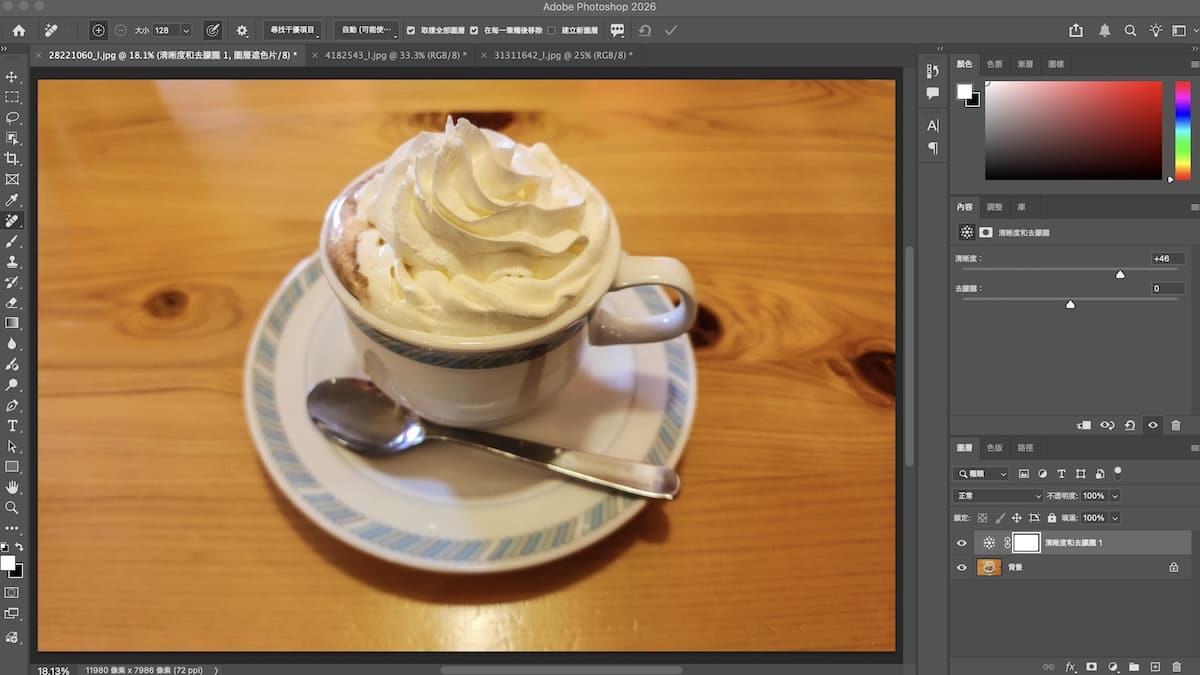Toggle the 取樣全部圖層 checkbox
1200x675 pixels.
(411, 31)
